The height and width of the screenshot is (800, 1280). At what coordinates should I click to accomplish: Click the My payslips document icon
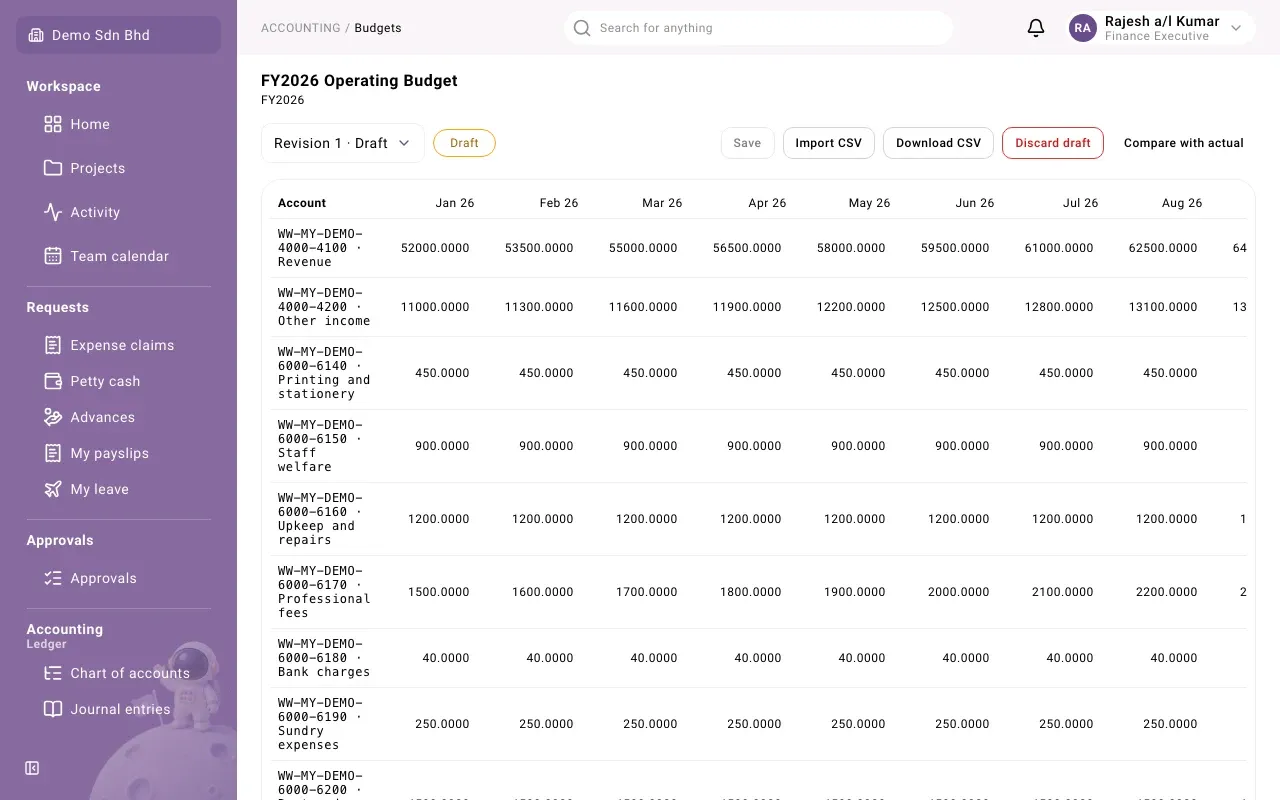coord(53,453)
